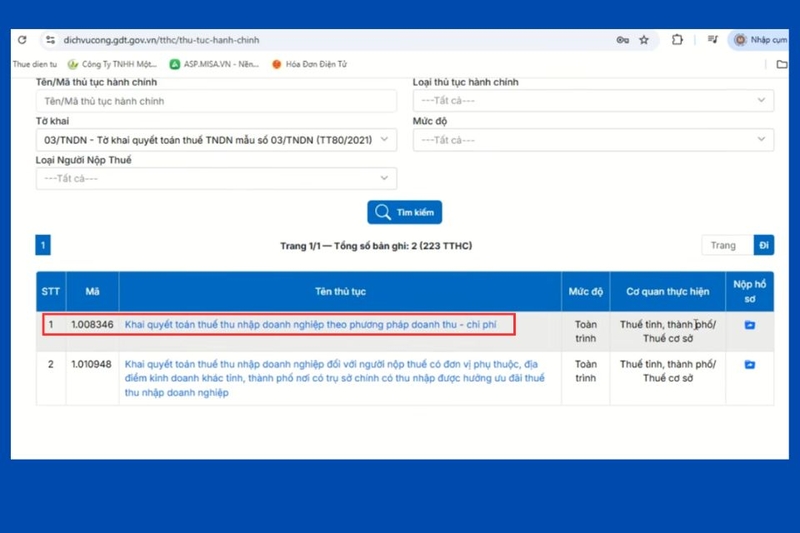Open the Hóa Đơn Điện Tử bookmark
This screenshot has height=533, width=800.
point(309,64)
